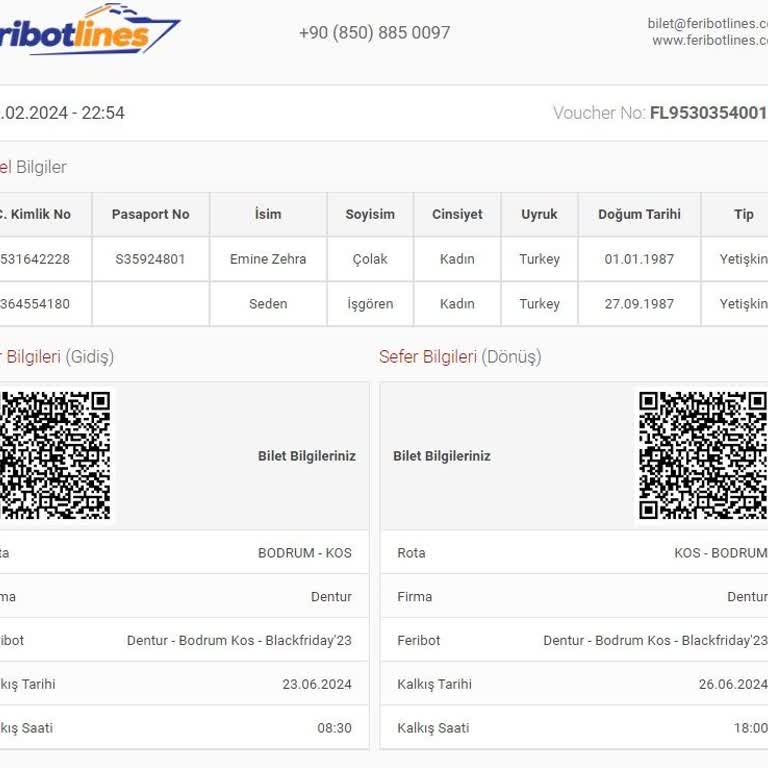
Task: Select departure time 18:00
Action: tap(750, 728)
